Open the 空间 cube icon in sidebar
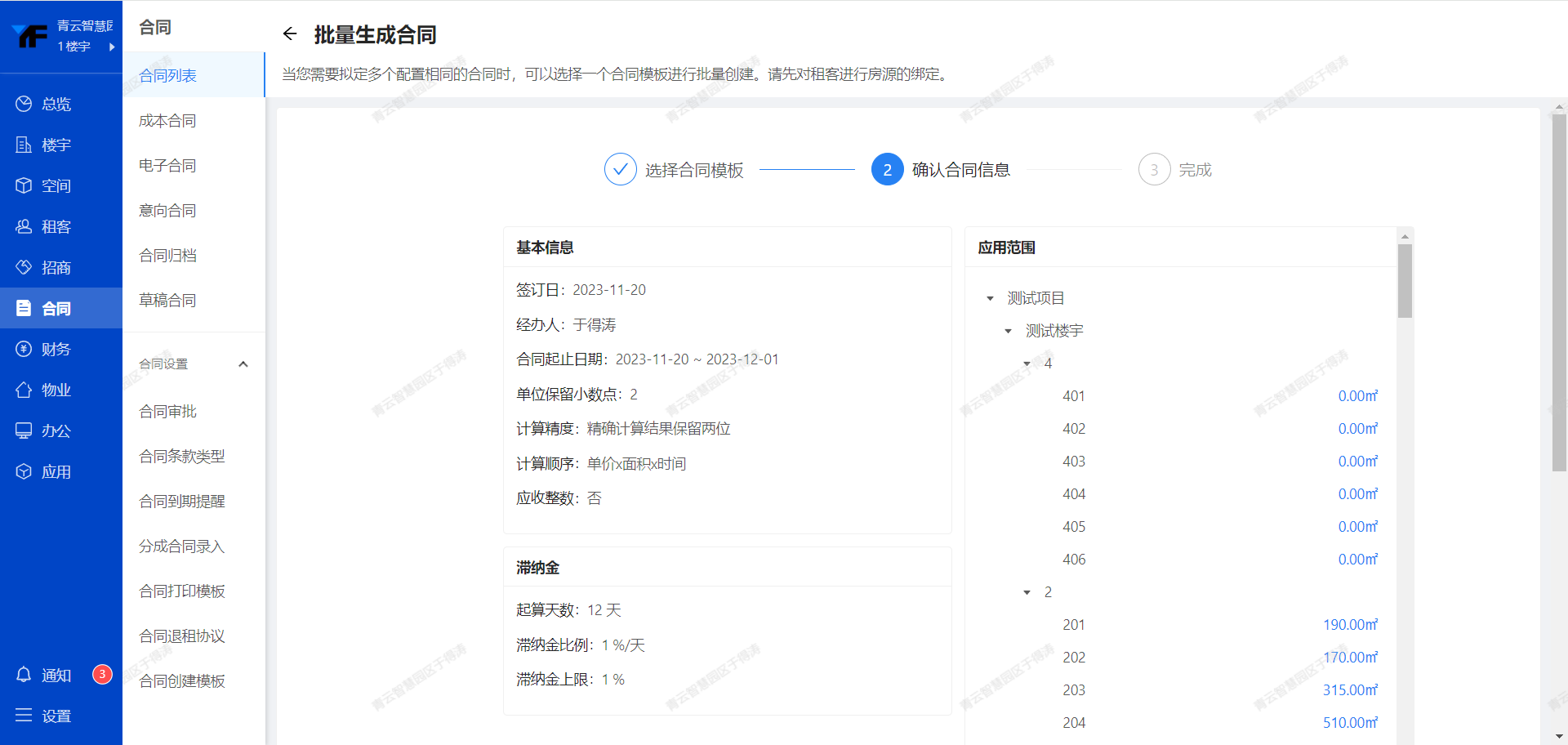Viewport: 1568px width, 745px height. tap(24, 185)
